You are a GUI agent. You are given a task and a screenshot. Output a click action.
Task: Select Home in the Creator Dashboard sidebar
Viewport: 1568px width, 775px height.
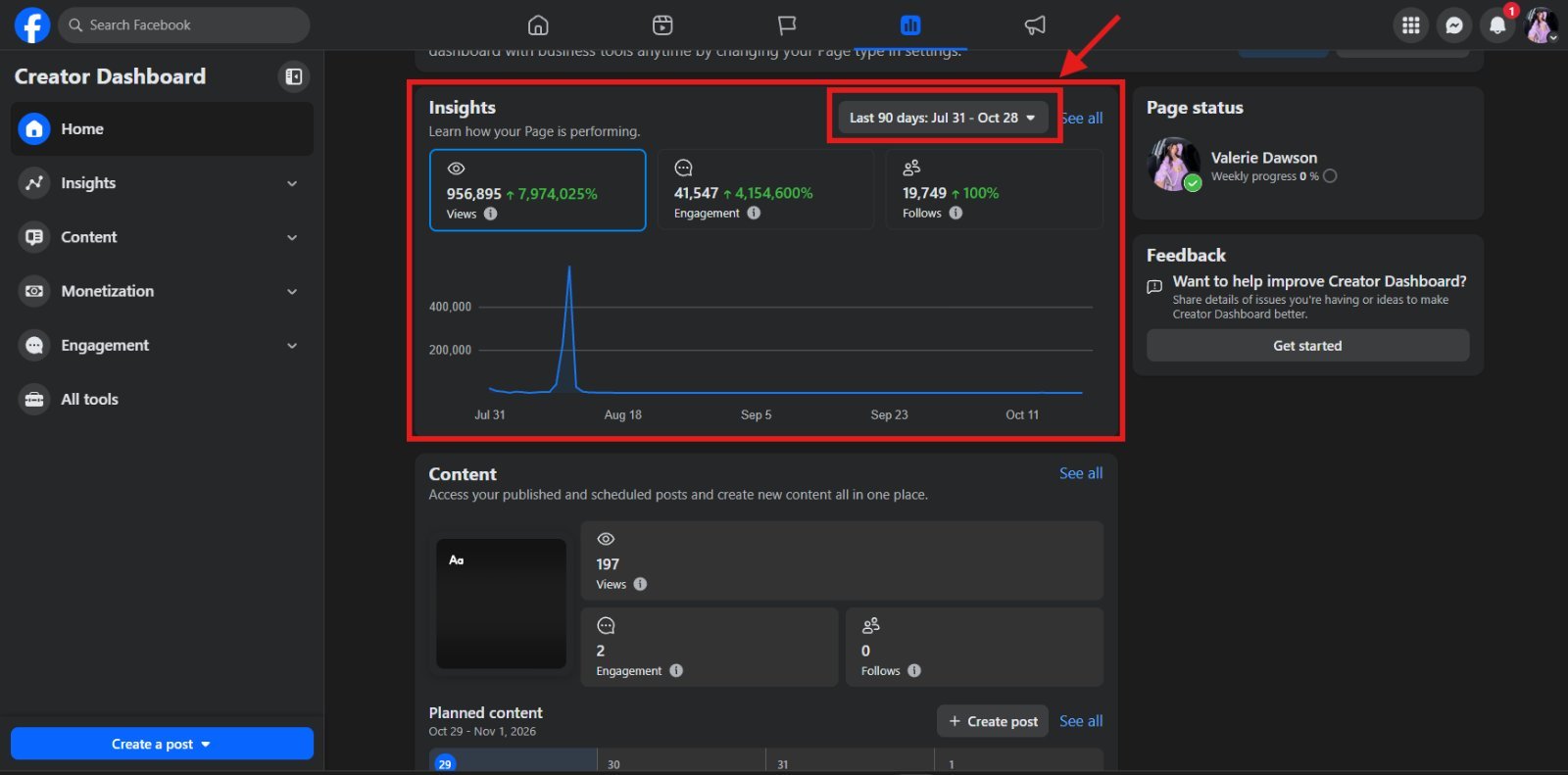(162, 129)
